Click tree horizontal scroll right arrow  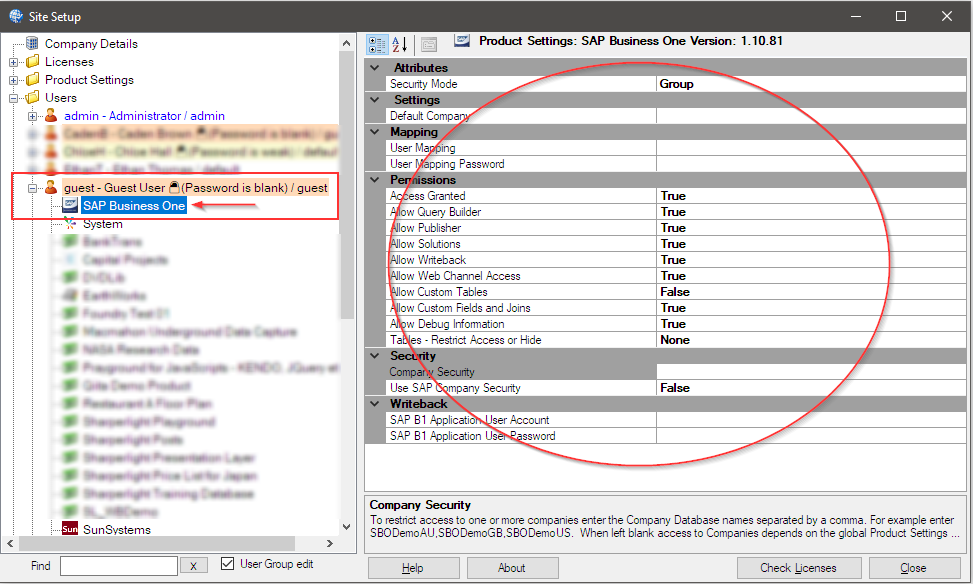click(330, 543)
